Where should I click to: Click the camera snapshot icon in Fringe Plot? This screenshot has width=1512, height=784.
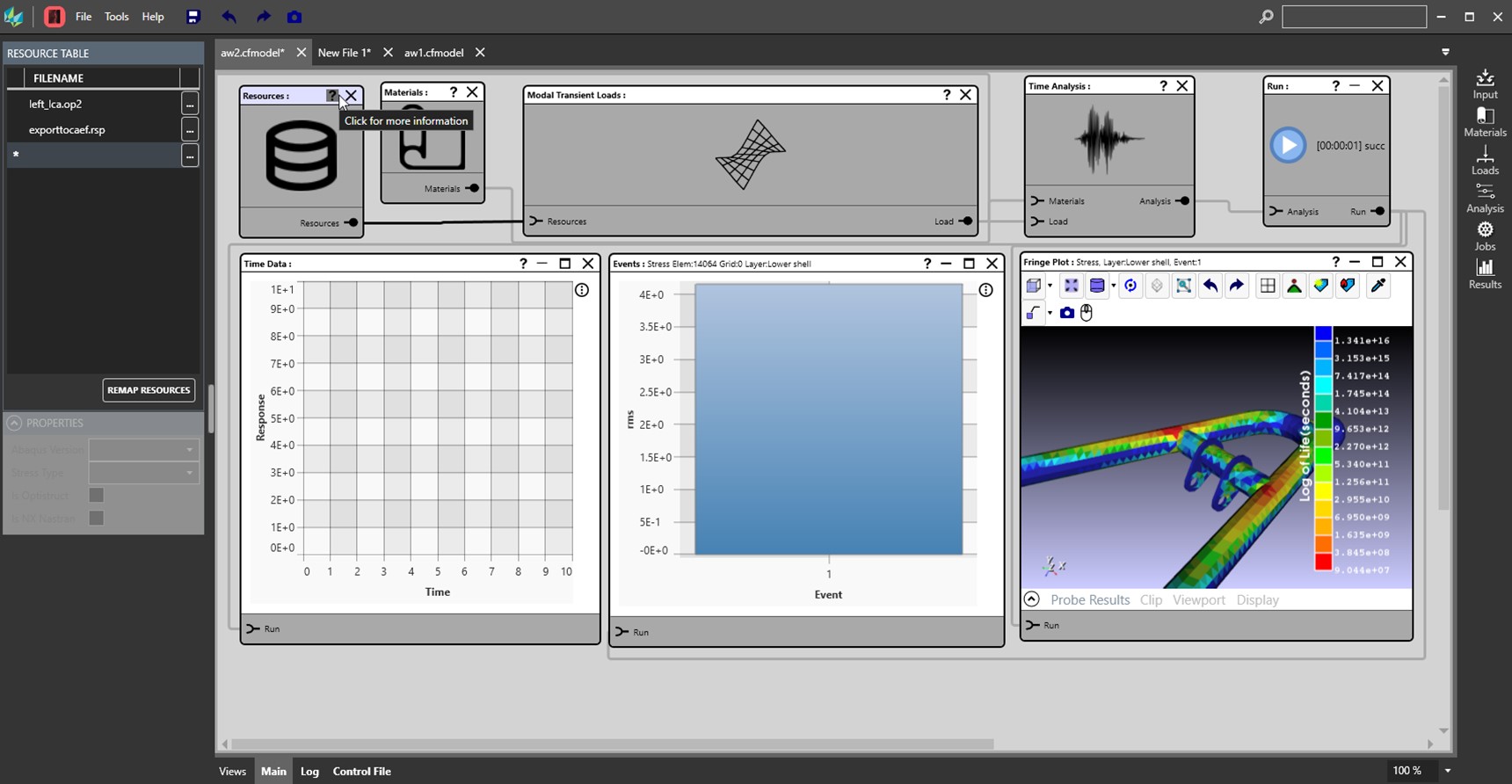coord(1066,313)
